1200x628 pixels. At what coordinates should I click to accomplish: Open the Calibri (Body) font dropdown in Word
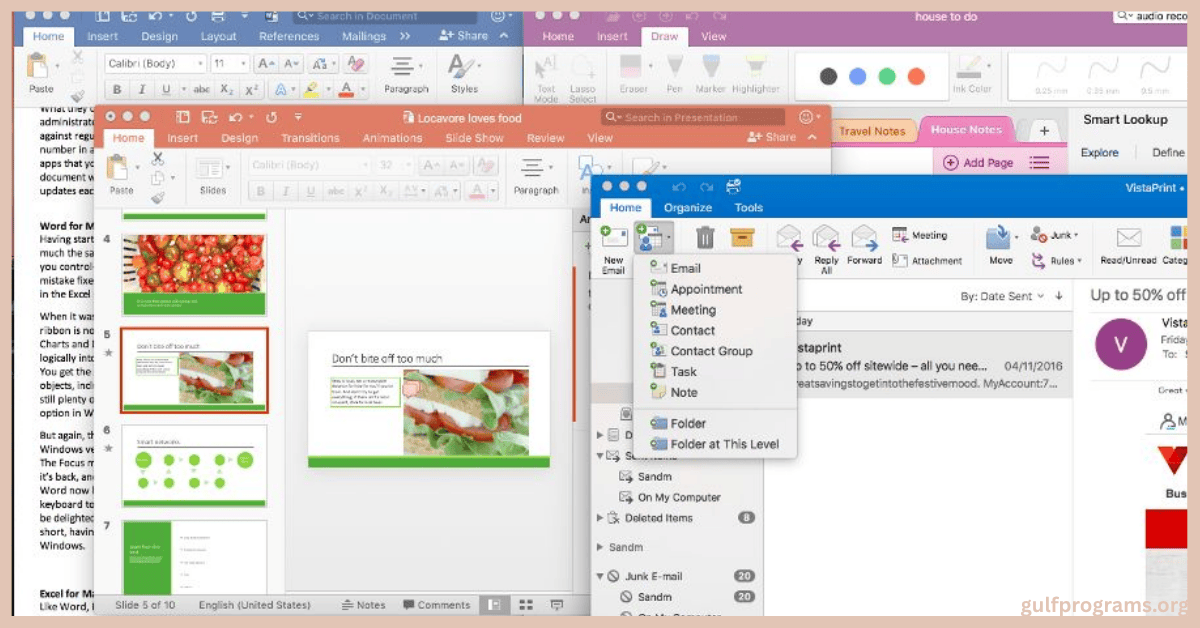point(153,64)
